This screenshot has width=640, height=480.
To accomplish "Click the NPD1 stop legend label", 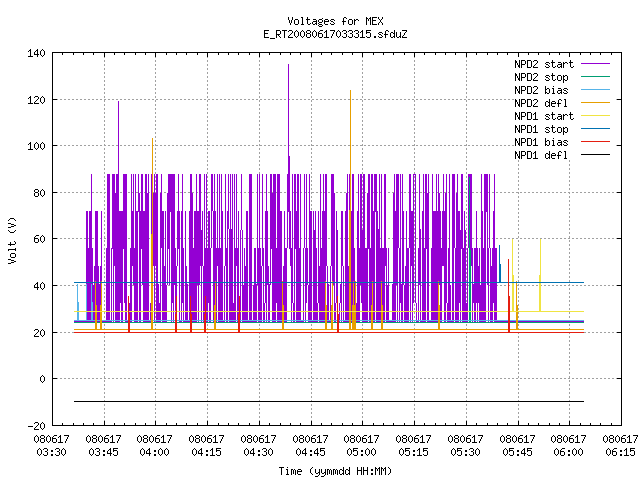I will click(x=541, y=129).
